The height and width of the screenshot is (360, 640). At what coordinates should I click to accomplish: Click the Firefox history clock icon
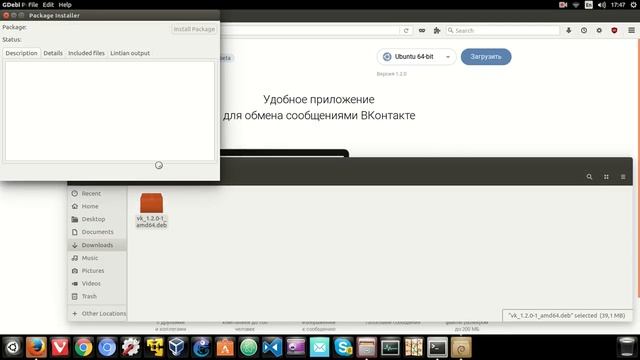click(x=584, y=31)
